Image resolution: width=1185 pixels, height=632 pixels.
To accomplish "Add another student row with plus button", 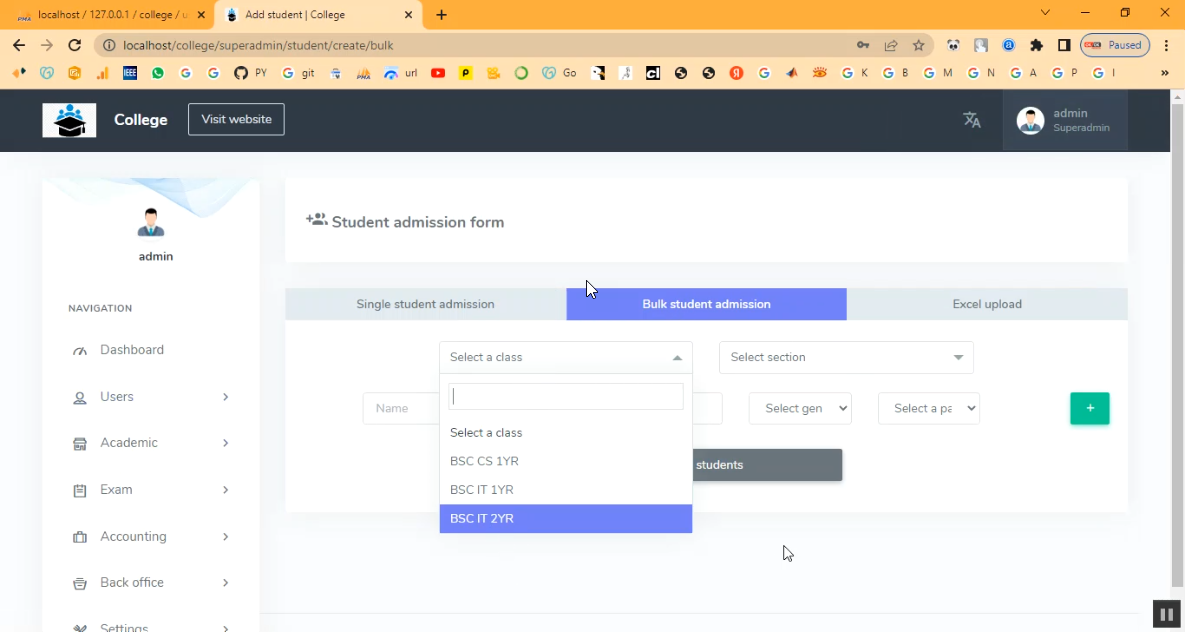I will pos(1090,408).
